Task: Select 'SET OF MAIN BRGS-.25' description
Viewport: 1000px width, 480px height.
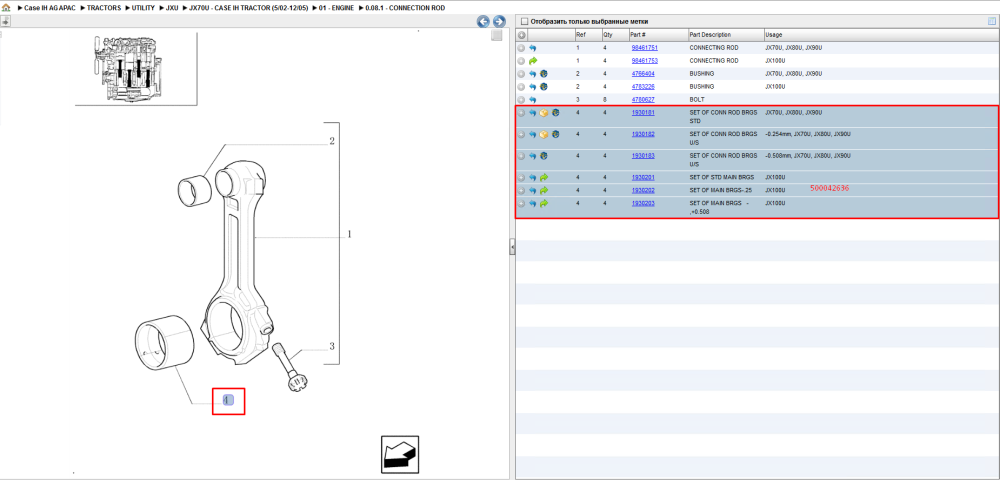Action: click(x=721, y=191)
